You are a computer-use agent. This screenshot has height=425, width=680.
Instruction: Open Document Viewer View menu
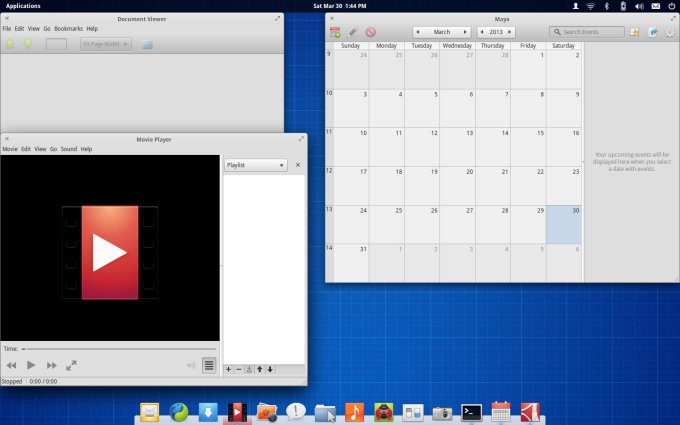point(34,29)
